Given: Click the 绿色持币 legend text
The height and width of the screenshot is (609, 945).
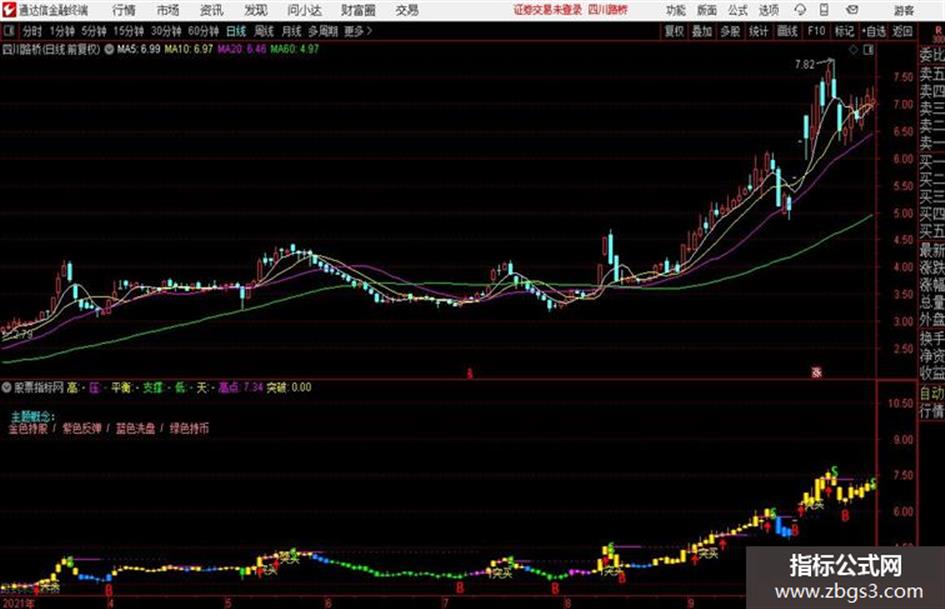Looking at the screenshot, I should [x=189, y=429].
